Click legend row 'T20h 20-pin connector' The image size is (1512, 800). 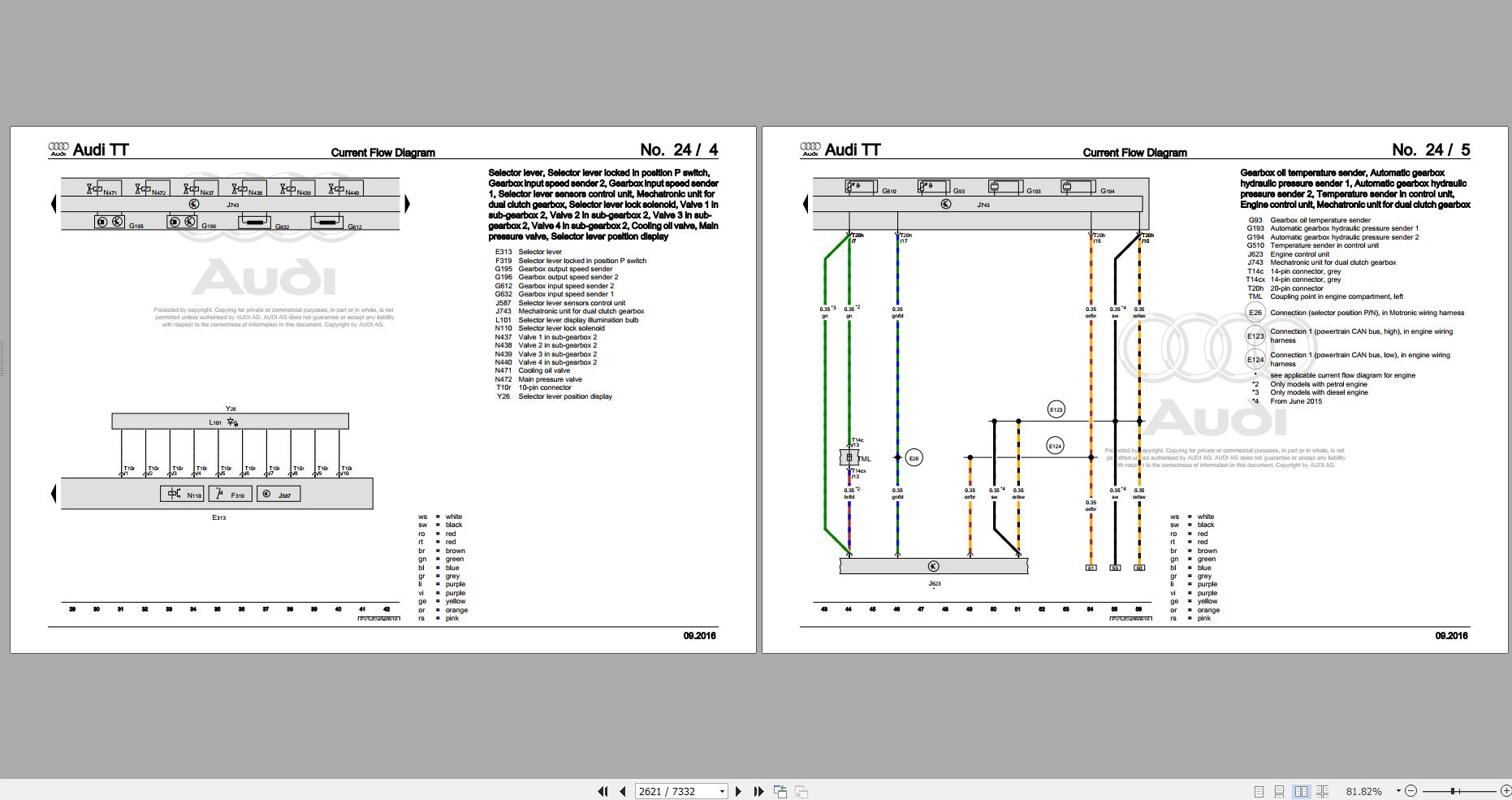click(x=1285, y=288)
